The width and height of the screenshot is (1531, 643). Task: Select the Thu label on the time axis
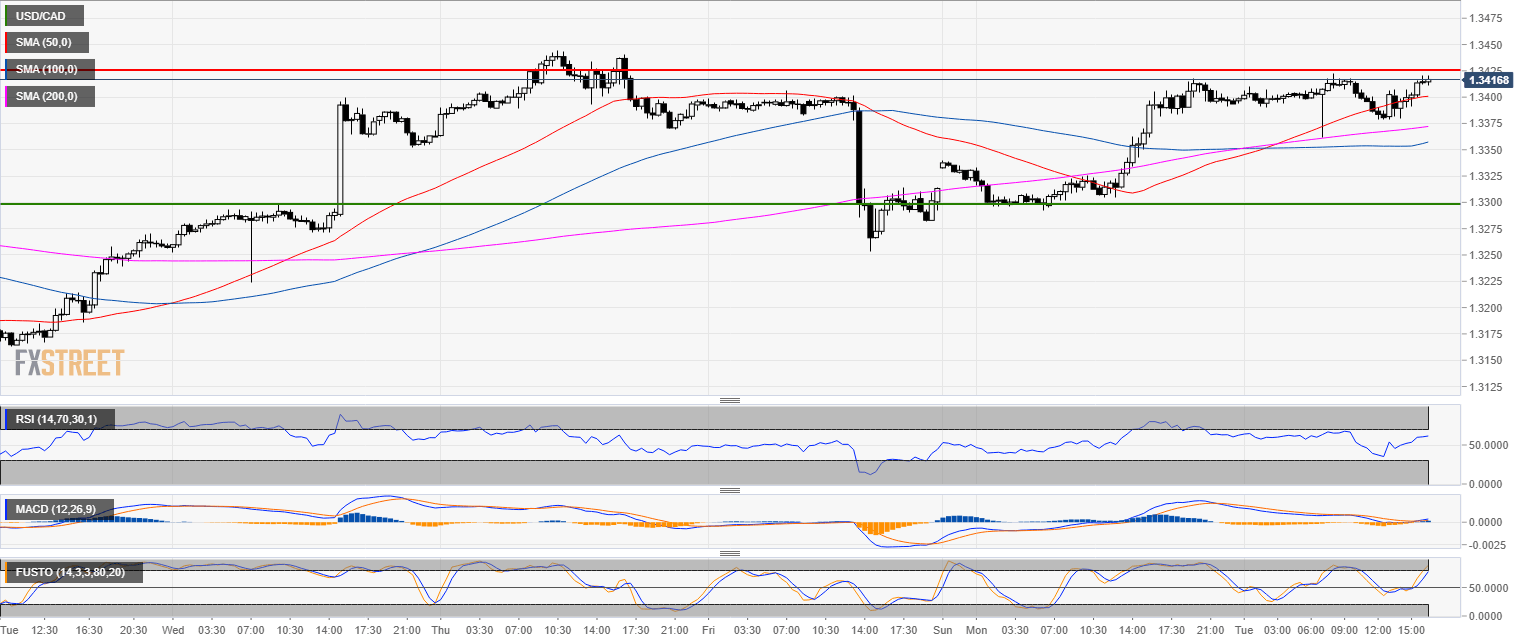tap(440, 631)
